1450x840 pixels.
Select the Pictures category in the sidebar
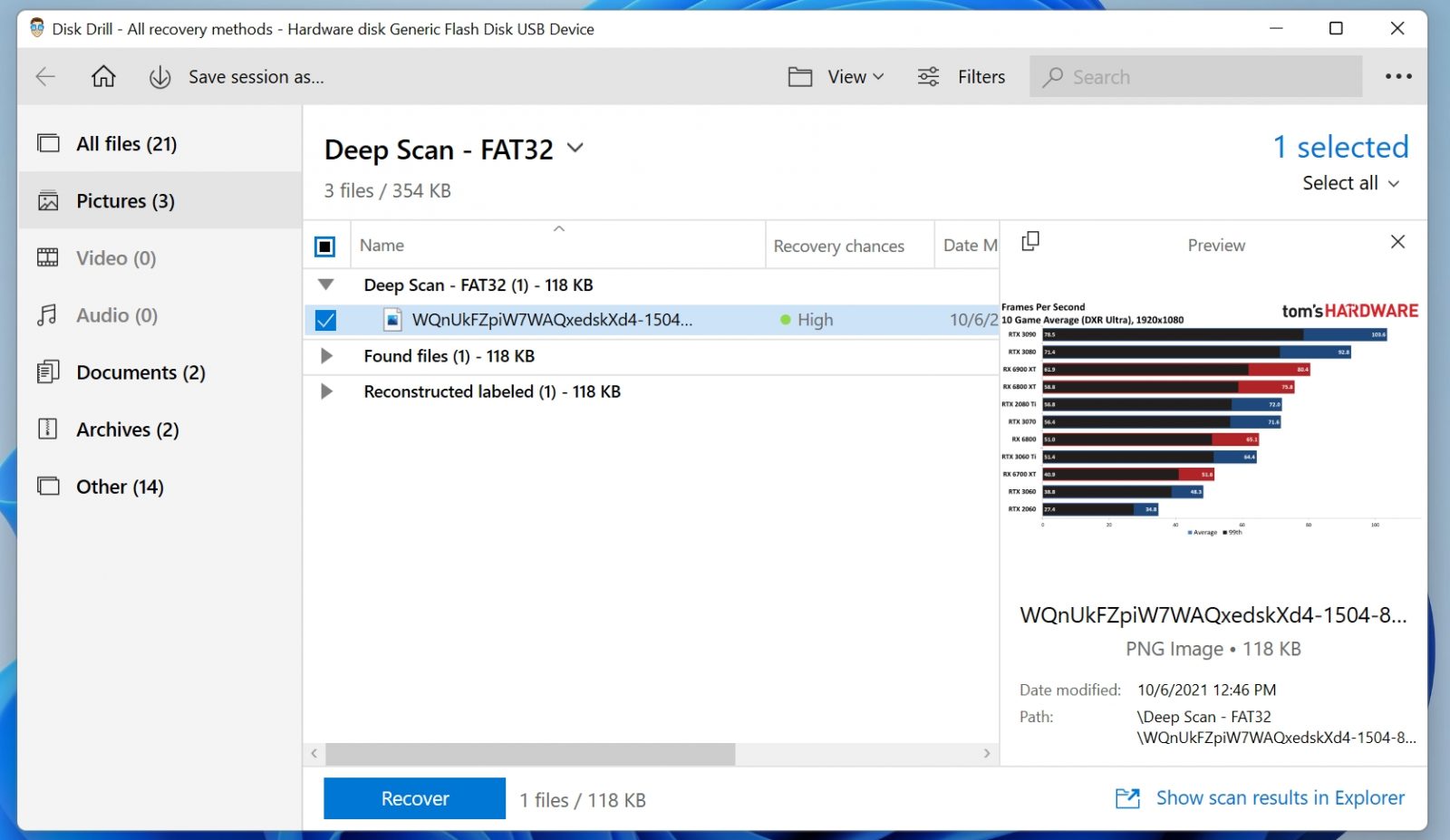pos(125,200)
